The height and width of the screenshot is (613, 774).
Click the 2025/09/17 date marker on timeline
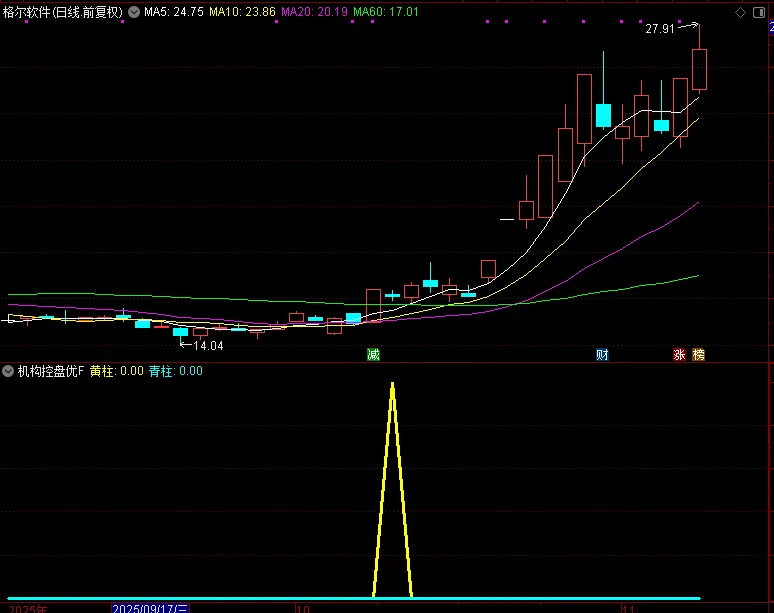point(150,607)
